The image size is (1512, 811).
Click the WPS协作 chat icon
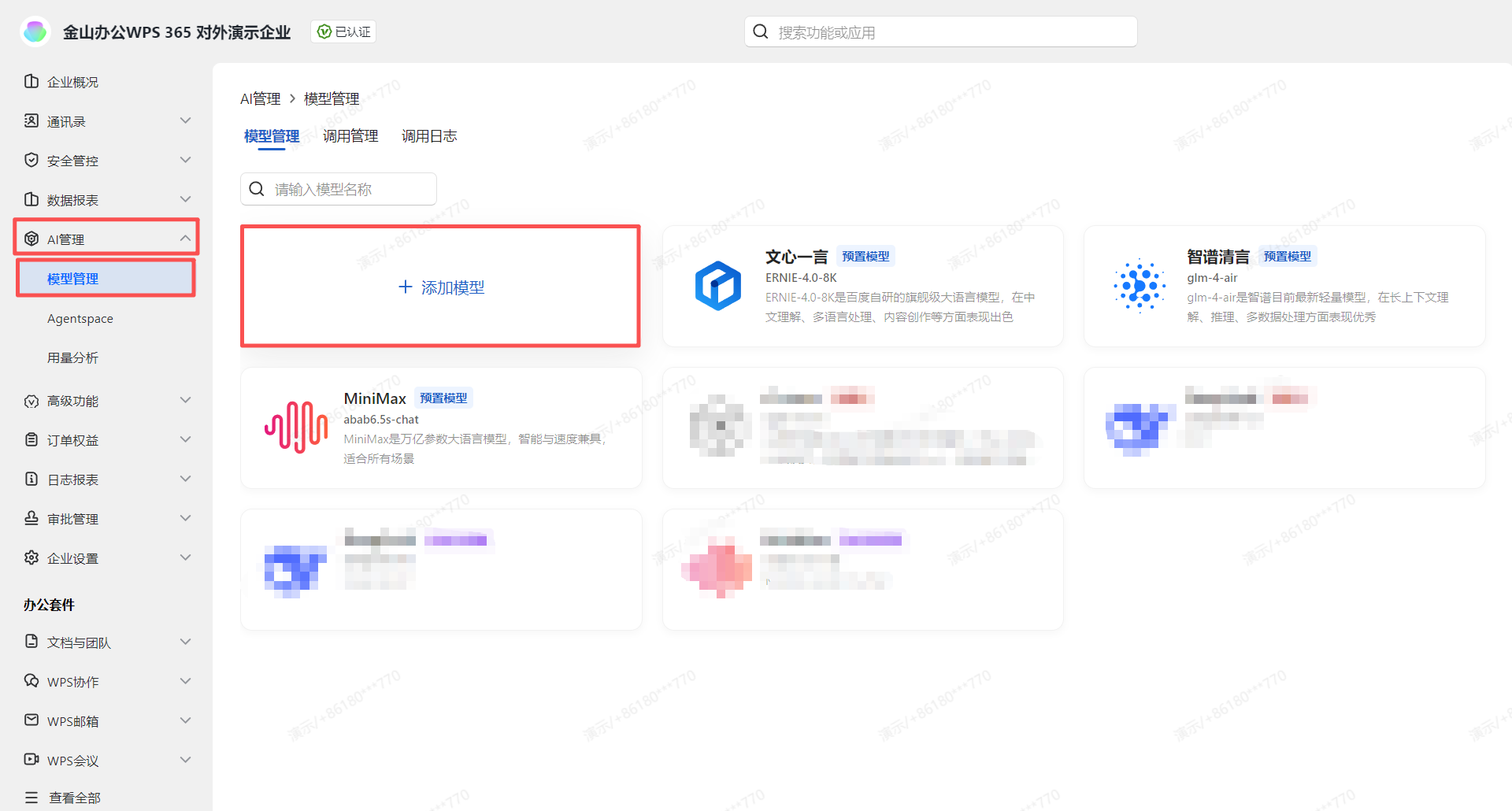tap(31, 681)
